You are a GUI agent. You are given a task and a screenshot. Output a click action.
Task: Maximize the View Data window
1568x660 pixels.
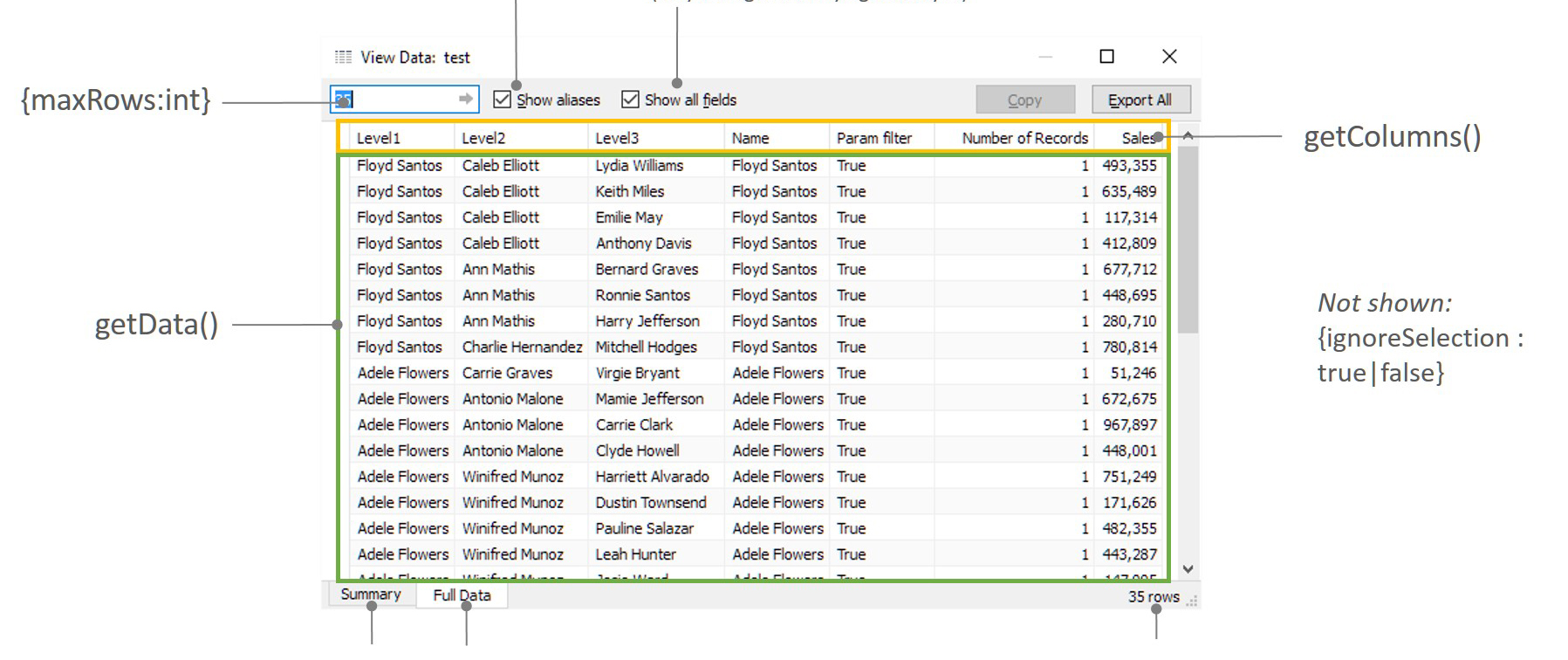[x=1106, y=57]
